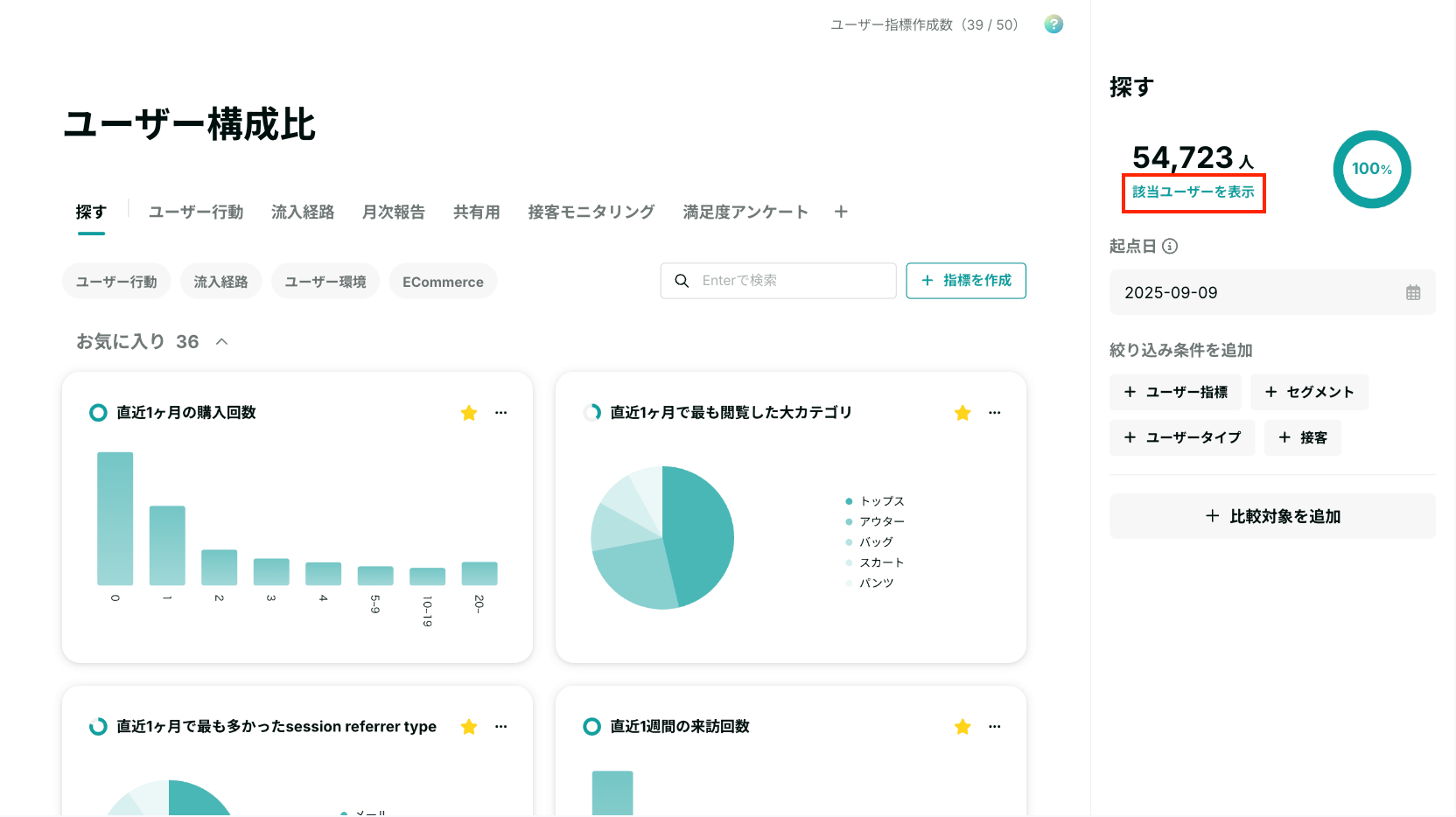
Task: Click the 指標を作成 button
Action: point(966,281)
